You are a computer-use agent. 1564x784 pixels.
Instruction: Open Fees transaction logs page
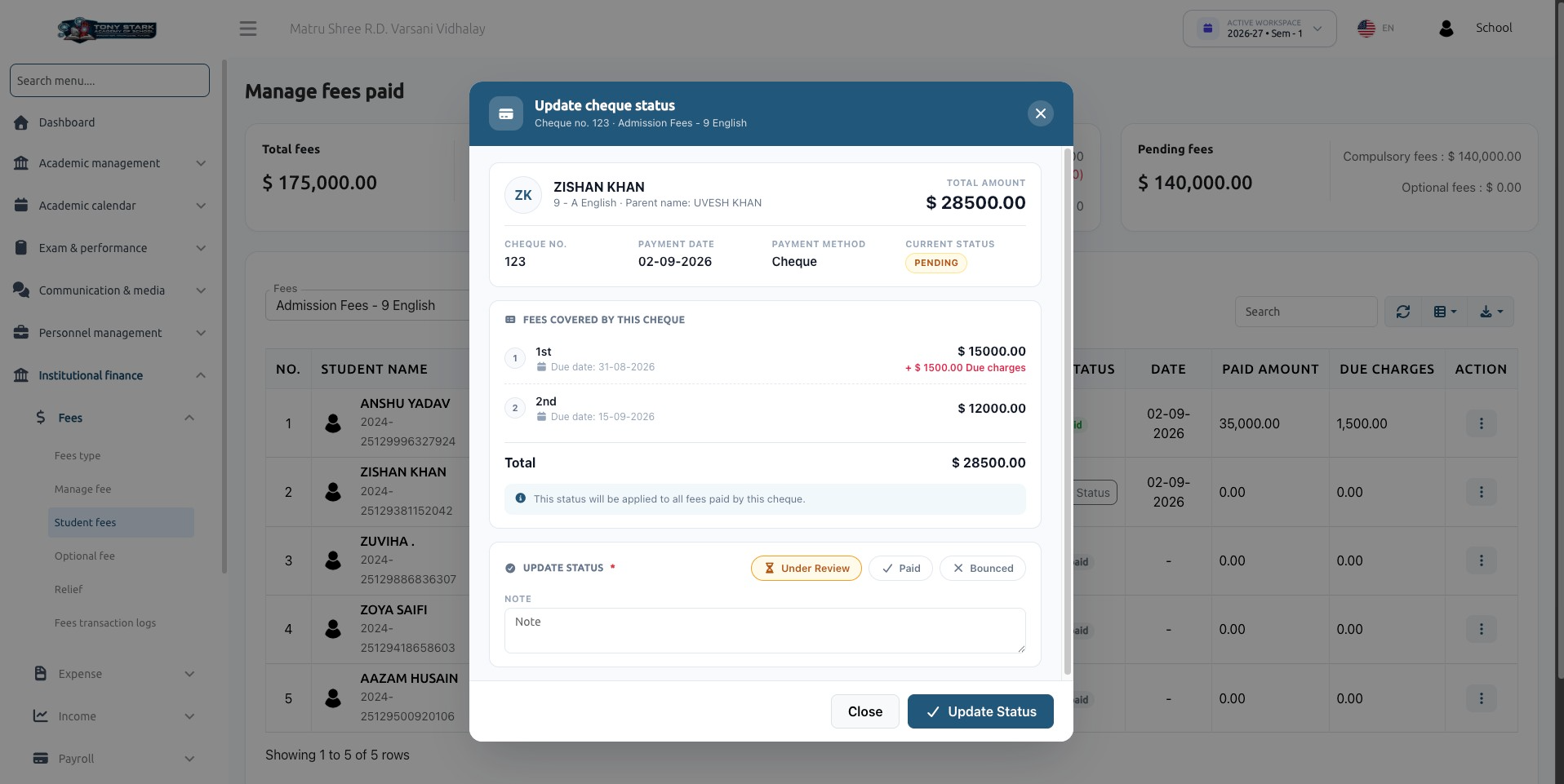pyautogui.click(x=104, y=623)
